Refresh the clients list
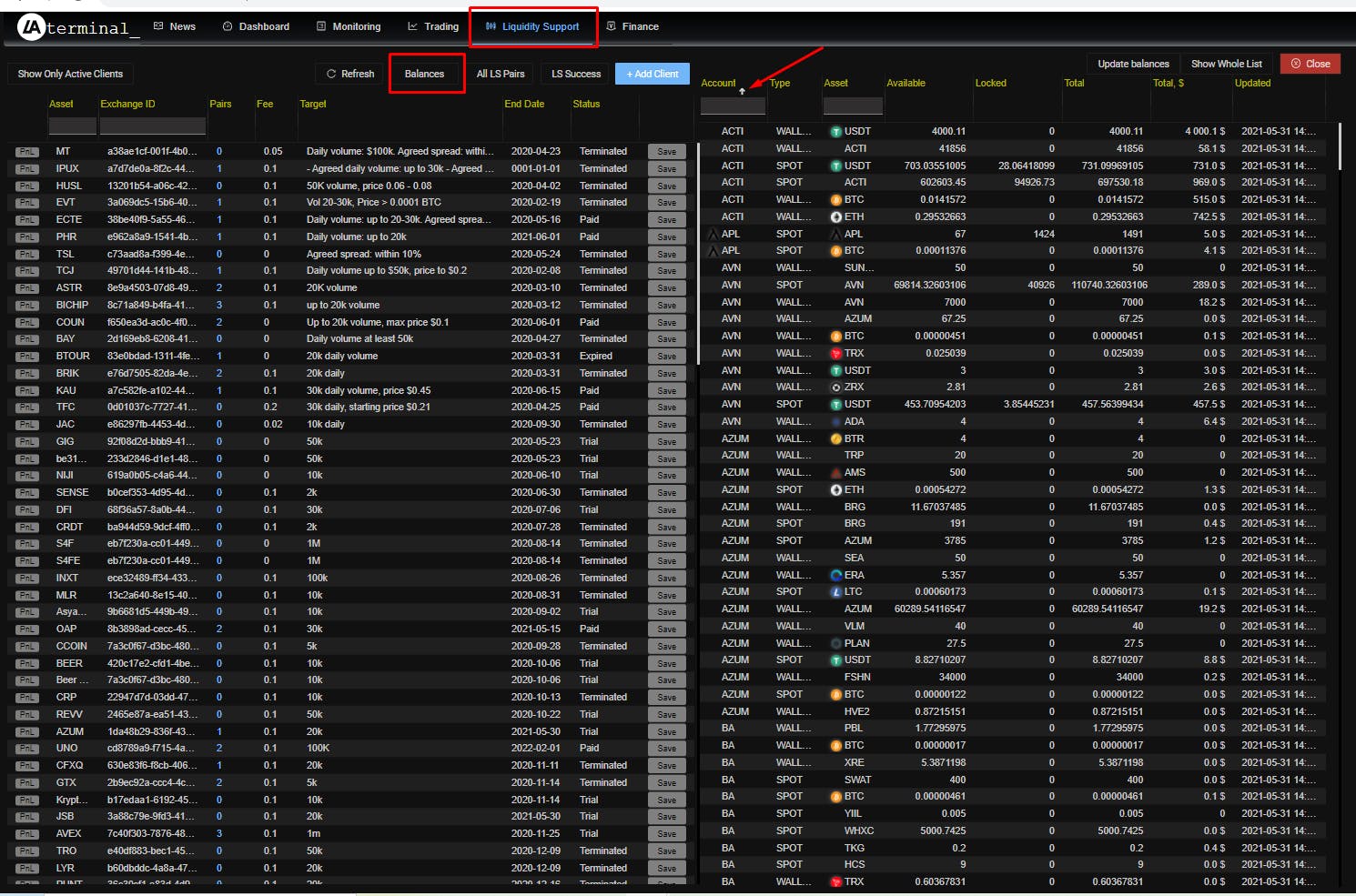 [x=350, y=74]
